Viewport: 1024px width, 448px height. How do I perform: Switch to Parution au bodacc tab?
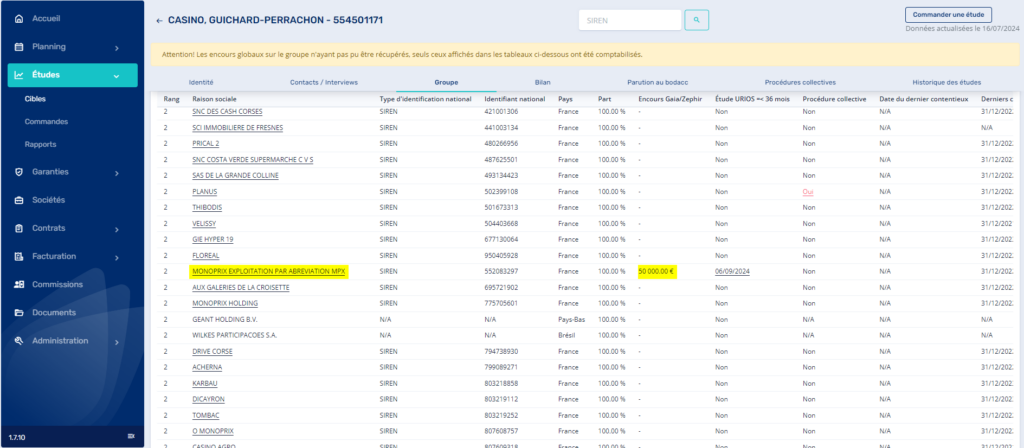pyautogui.click(x=658, y=82)
